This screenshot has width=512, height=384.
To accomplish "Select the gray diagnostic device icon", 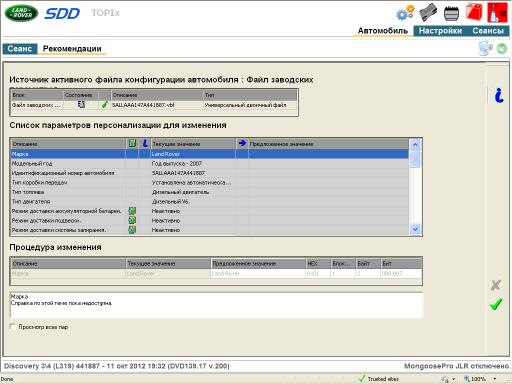I will coord(428,12).
